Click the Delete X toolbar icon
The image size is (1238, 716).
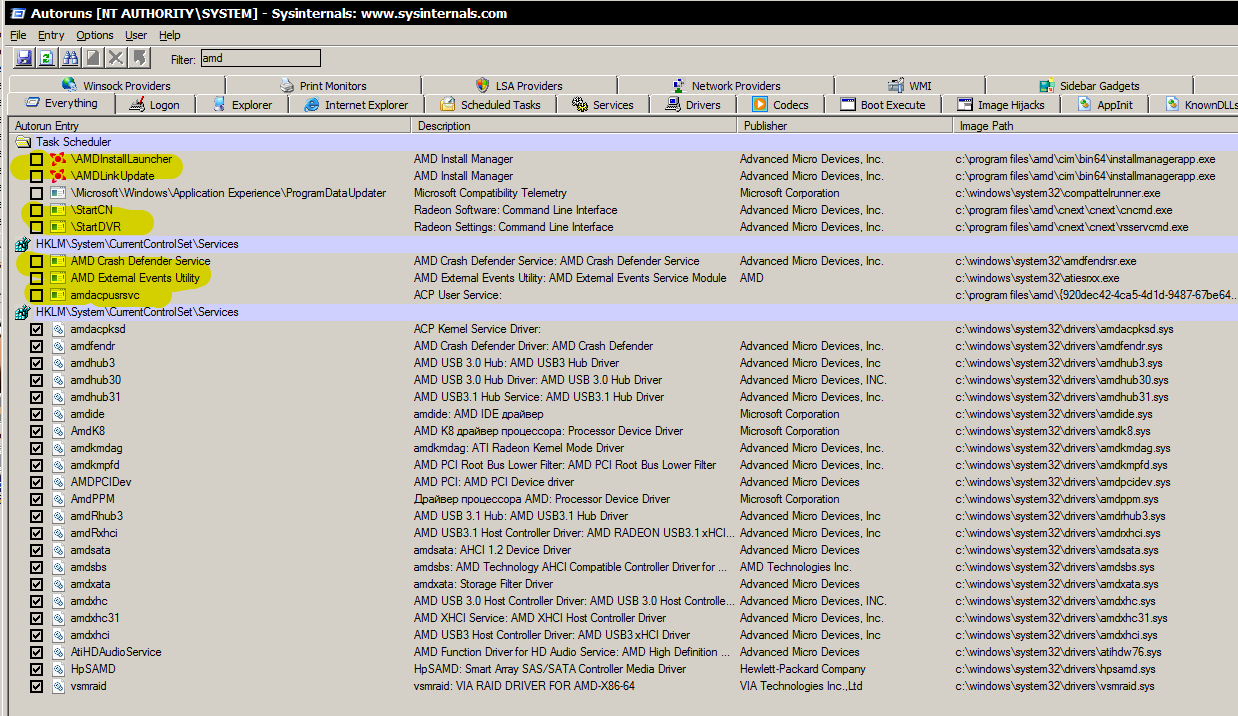pos(116,58)
